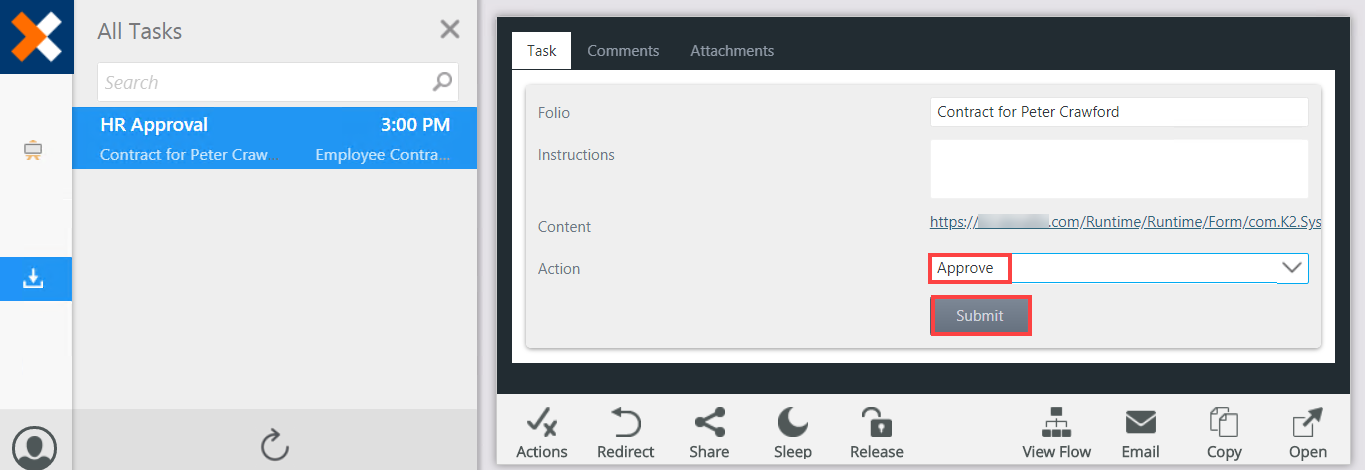The height and width of the screenshot is (470, 1365).
Task: Release the selected task
Action: (877, 433)
